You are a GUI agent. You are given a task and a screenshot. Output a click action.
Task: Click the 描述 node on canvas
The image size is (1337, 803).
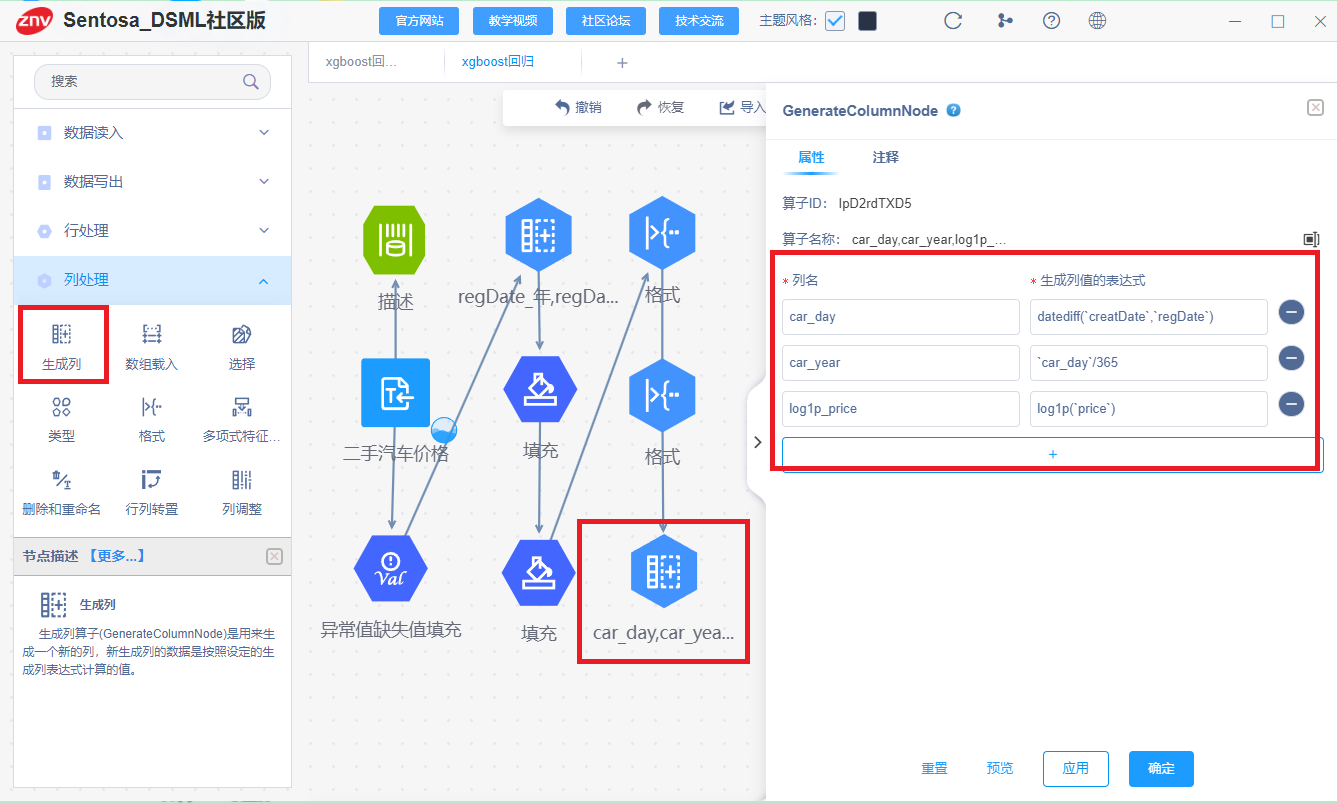[x=395, y=240]
